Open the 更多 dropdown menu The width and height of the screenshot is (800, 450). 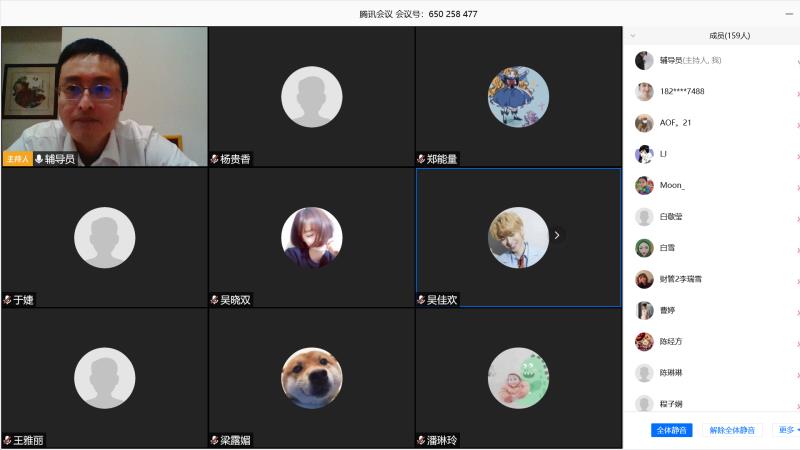point(788,430)
